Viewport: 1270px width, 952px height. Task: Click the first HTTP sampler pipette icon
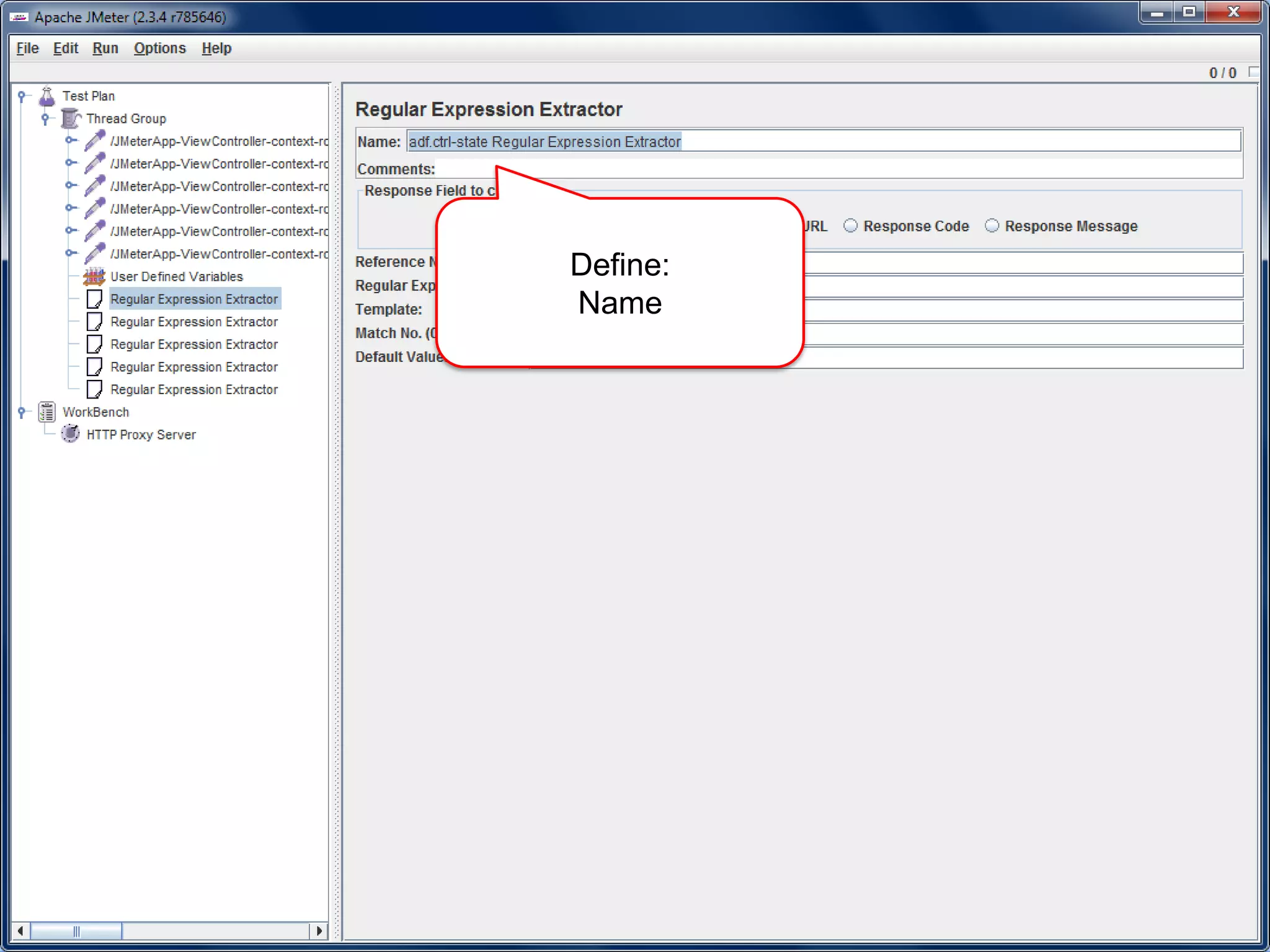point(94,141)
